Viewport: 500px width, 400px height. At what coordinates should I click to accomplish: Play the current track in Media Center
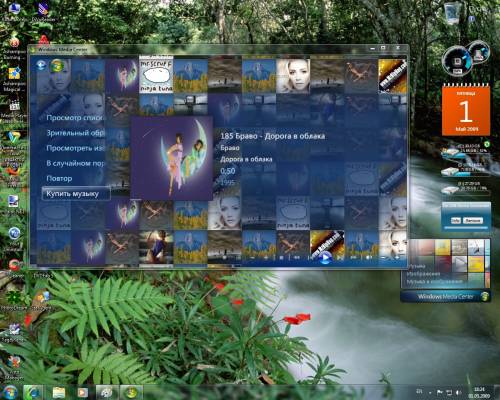click(325, 258)
